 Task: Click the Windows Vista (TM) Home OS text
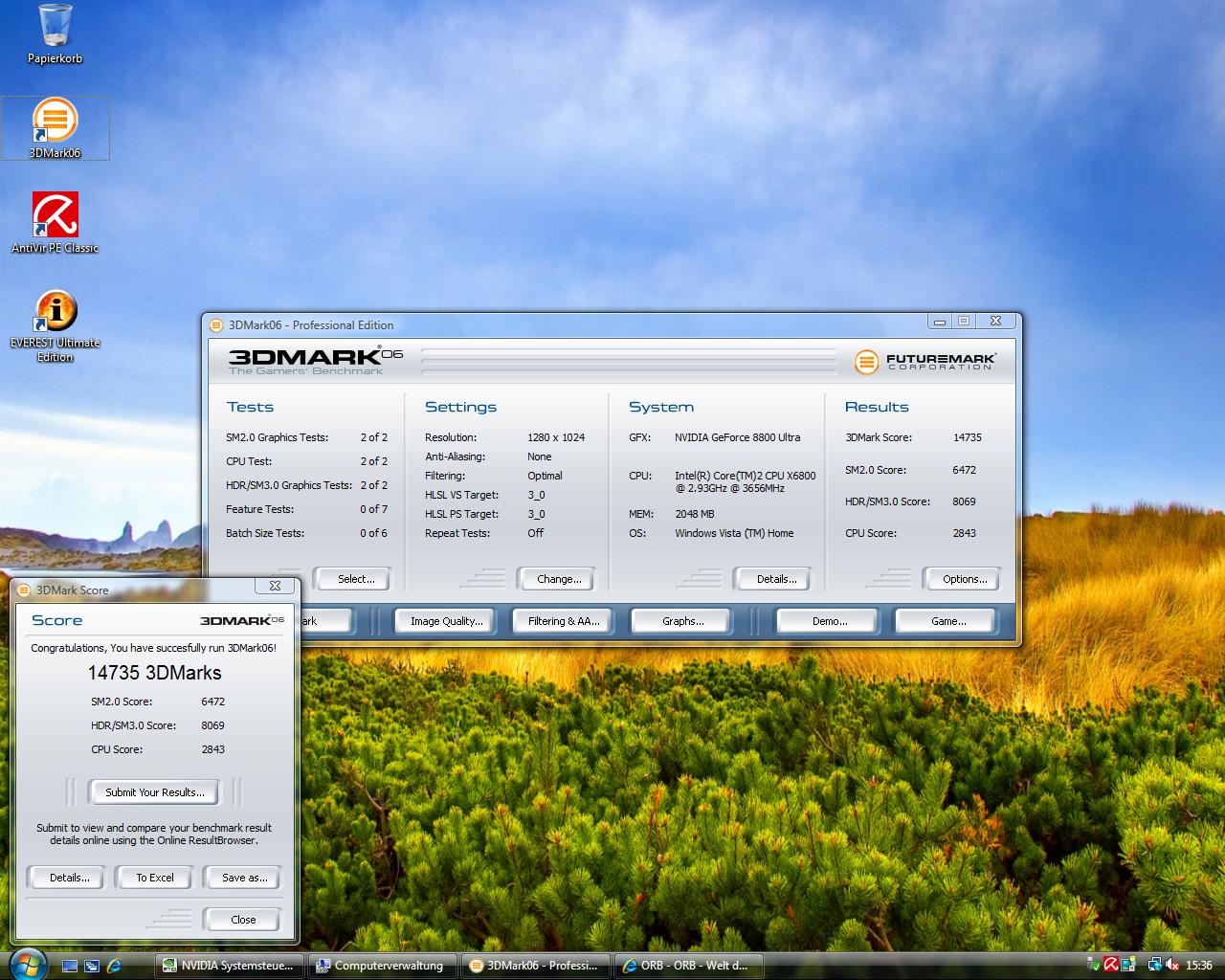coord(734,533)
